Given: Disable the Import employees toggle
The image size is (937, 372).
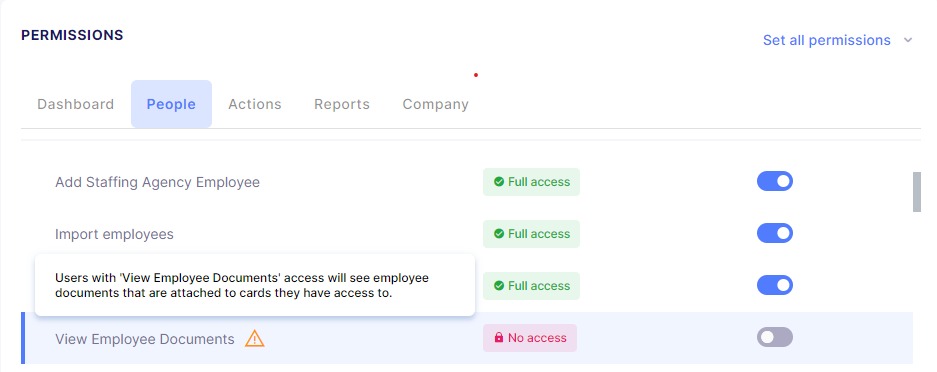Looking at the screenshot, I should pos(774,233).
